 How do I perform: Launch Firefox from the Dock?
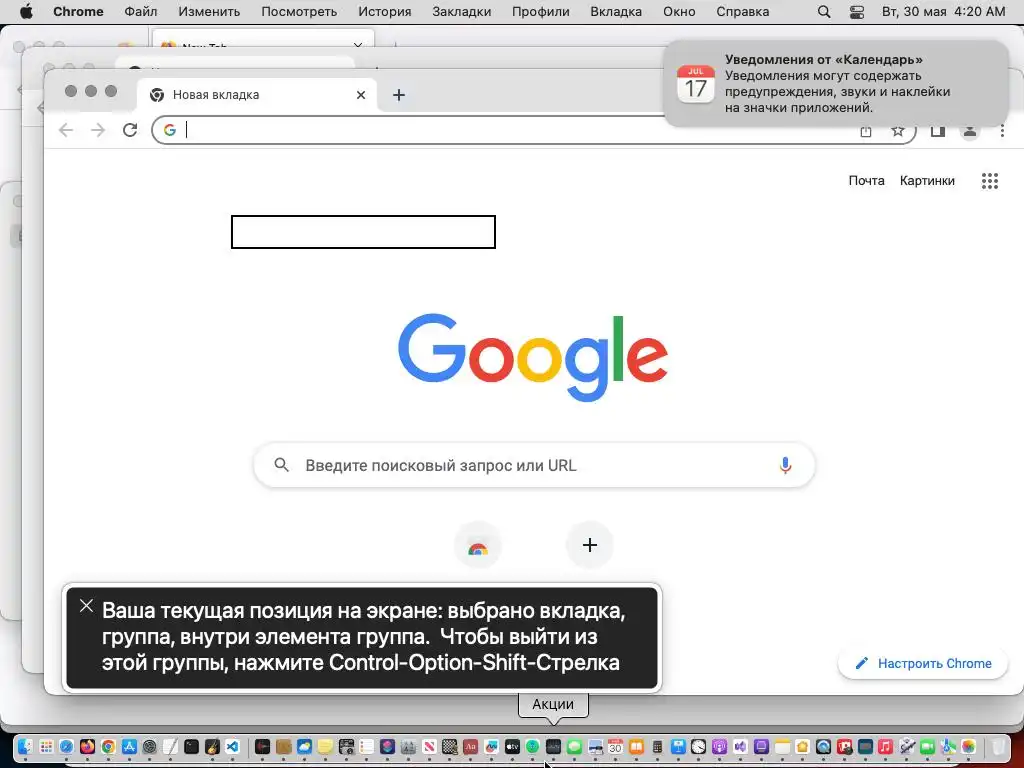[x=88, y=746]
